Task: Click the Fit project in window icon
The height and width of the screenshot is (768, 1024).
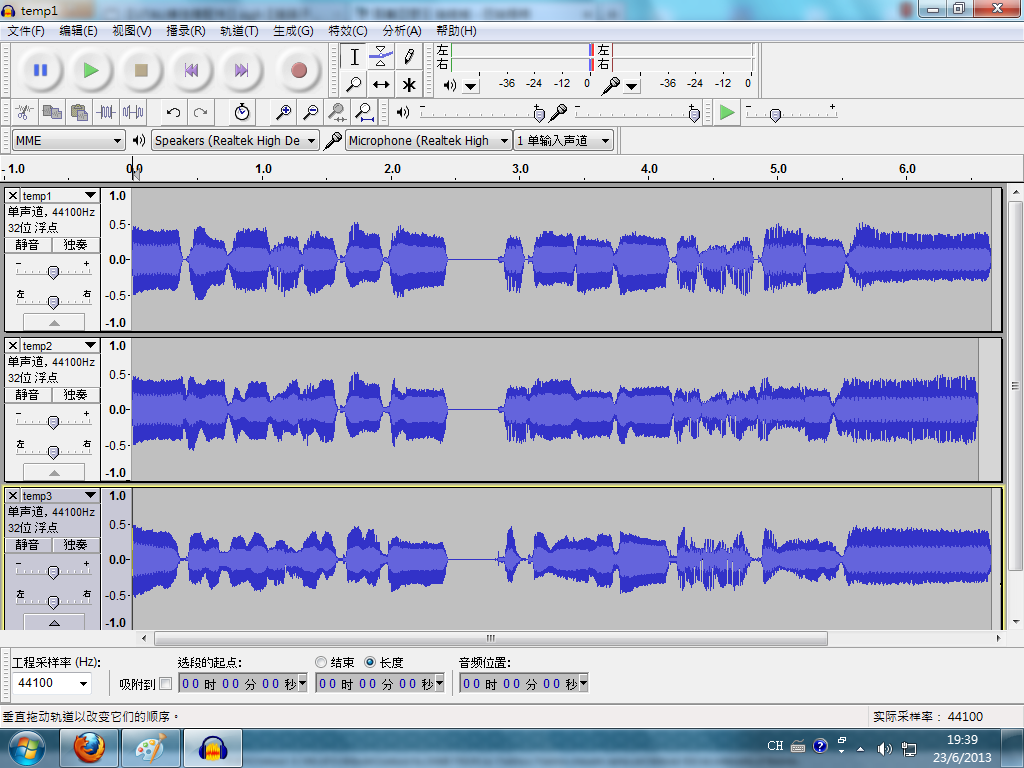Action: click(x=365, y=112)
